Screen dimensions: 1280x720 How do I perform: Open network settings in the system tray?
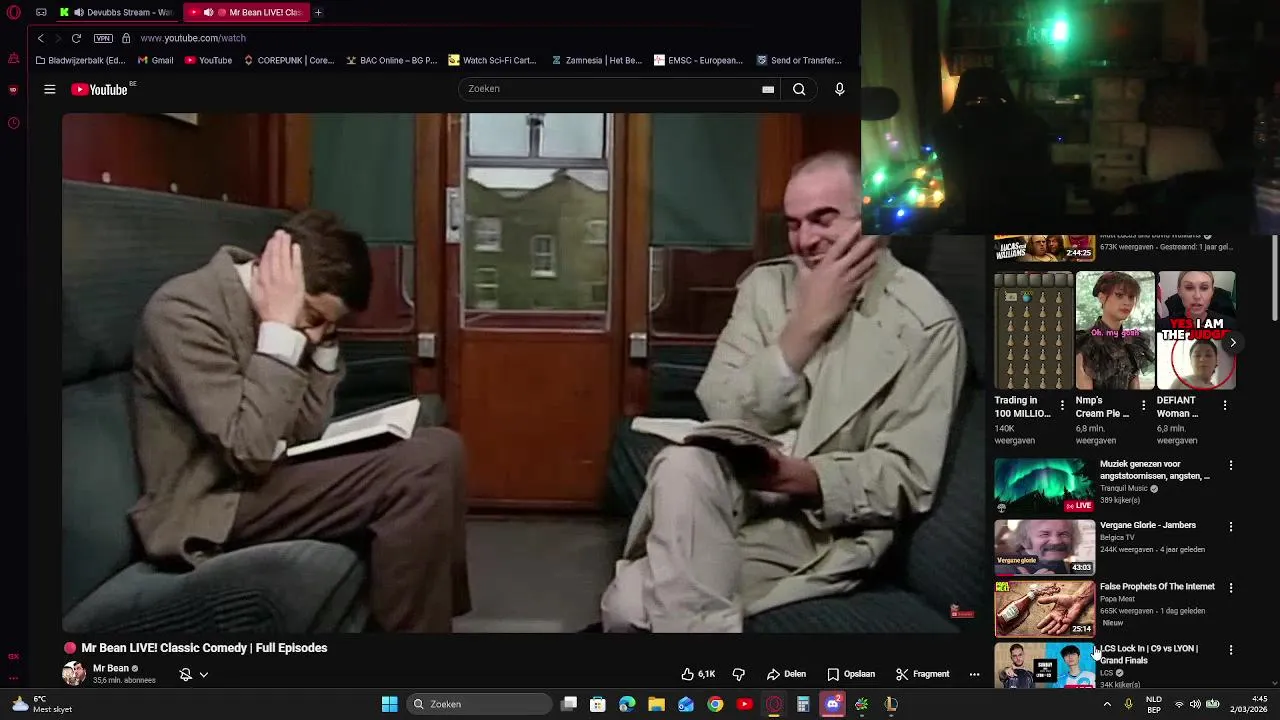[x=1178, y=704]
